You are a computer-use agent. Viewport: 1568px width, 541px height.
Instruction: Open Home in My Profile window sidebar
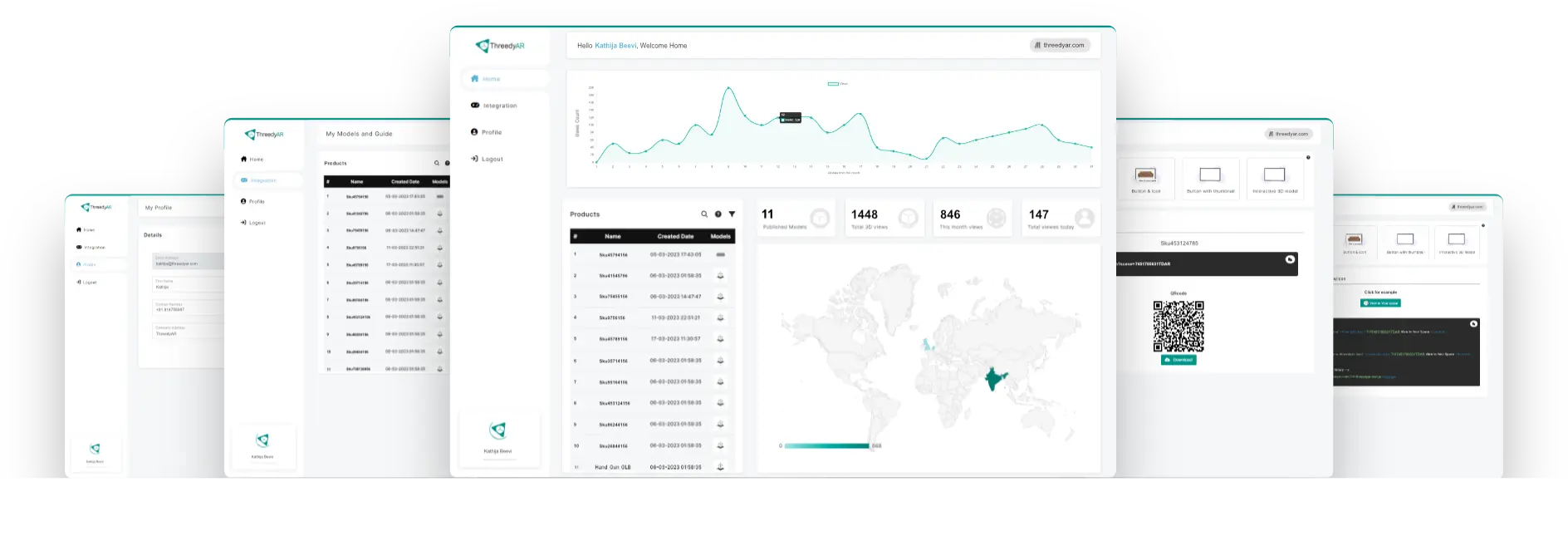86,229
